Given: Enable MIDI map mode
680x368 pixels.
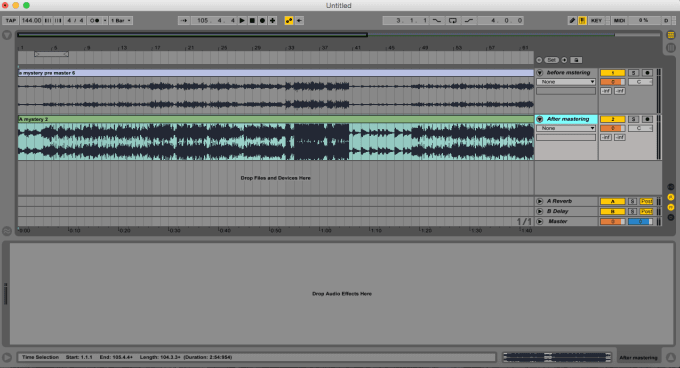Looking at the screenshot, I should pos(619,20).
